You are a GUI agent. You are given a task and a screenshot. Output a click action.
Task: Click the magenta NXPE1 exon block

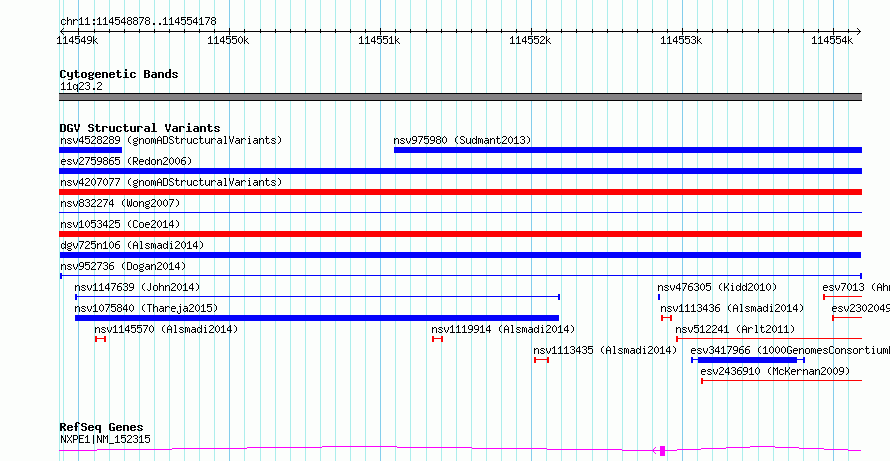point(662,451)
